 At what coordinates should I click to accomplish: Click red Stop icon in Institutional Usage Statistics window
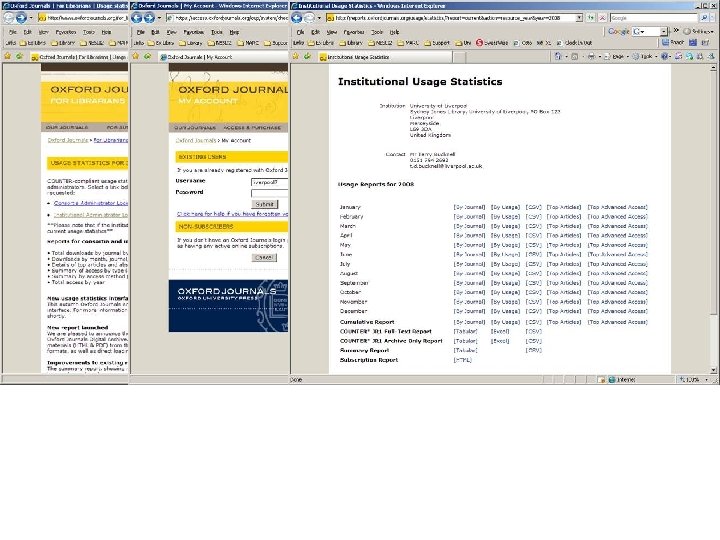602,18
